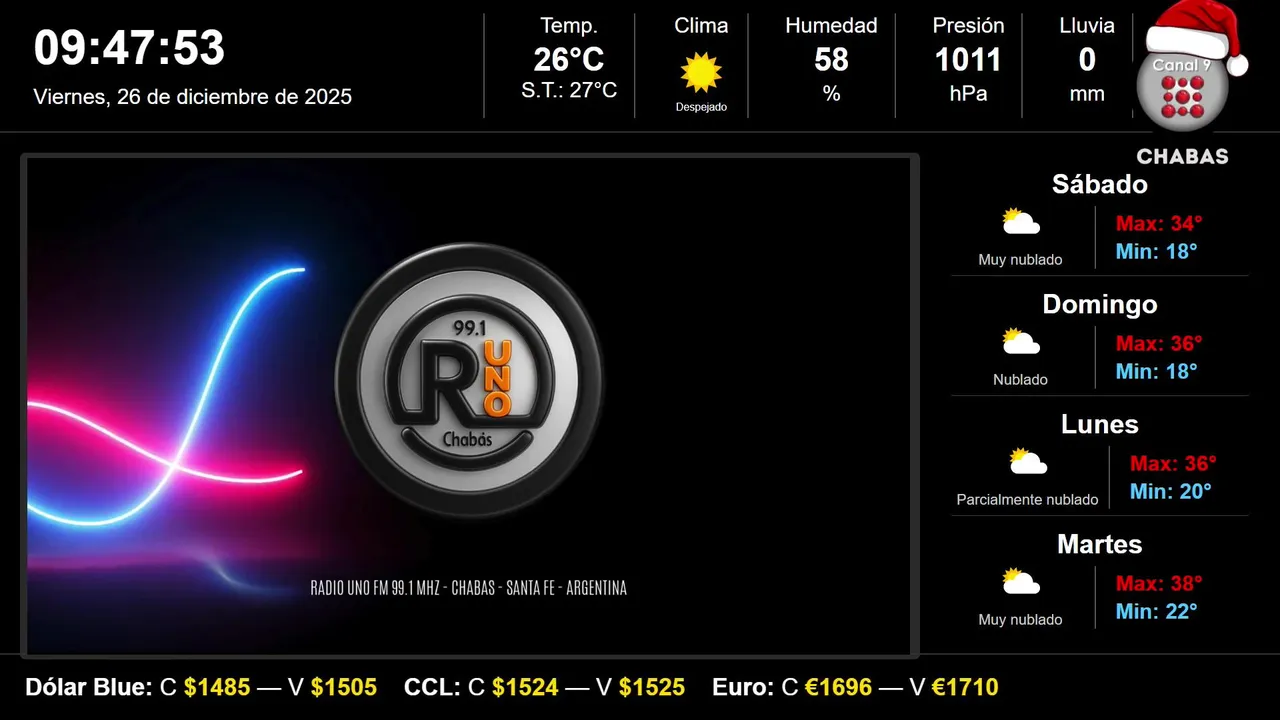Click Domingo's cloudy forecast icon
The height and width of the screenshot is (720, 1280).
click(x=1021, y=342)
